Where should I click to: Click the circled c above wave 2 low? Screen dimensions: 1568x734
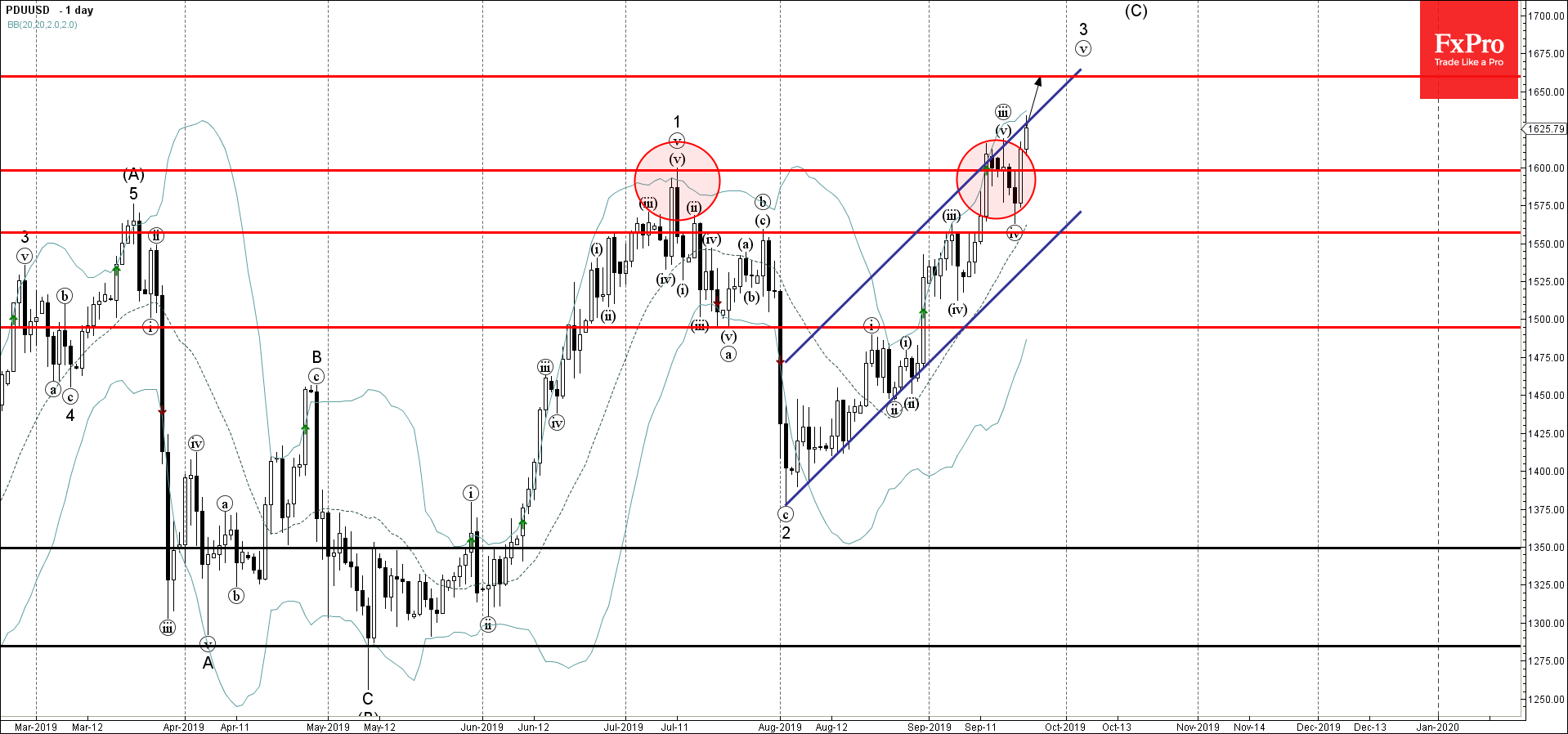click(x=786, y=514)
